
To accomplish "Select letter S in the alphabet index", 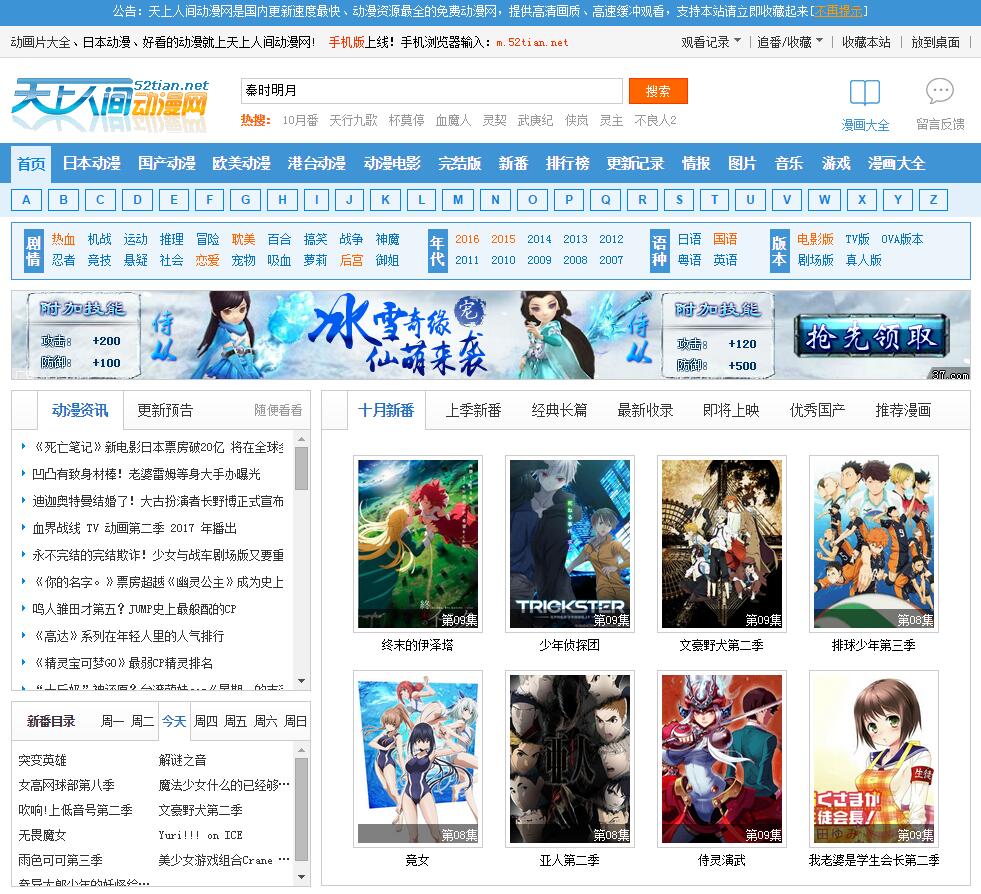I will pos(679,200).
